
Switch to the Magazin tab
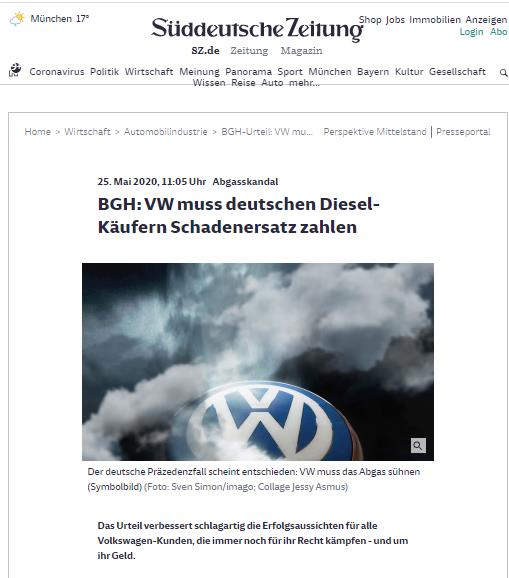(301, 51)
